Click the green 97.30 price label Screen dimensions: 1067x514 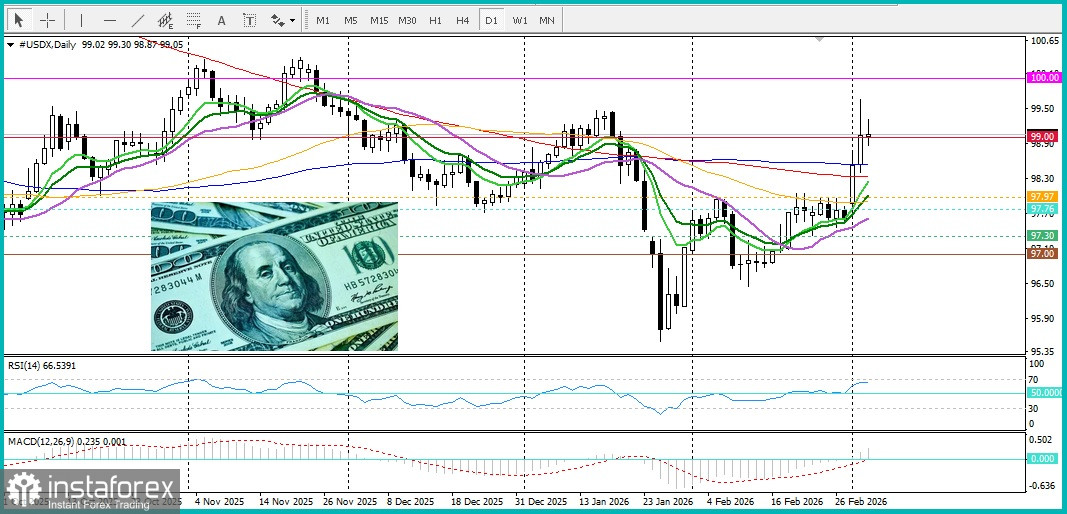(x=1043, y=236)
